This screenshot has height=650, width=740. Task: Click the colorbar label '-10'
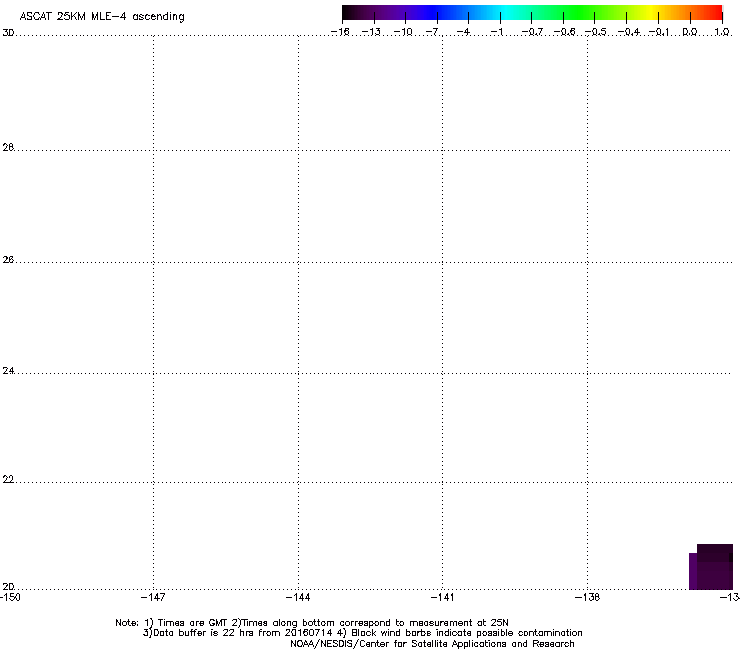[x=403, y=32]
